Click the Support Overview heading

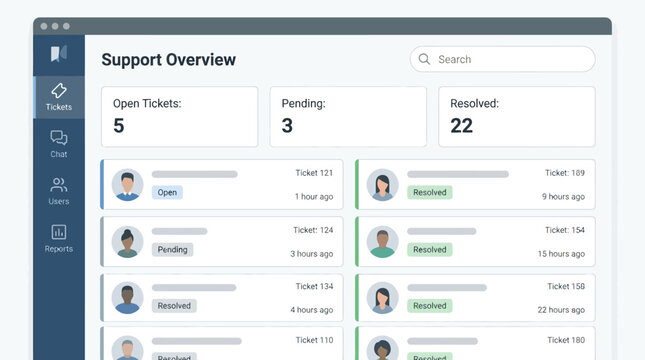coord(169,60)
